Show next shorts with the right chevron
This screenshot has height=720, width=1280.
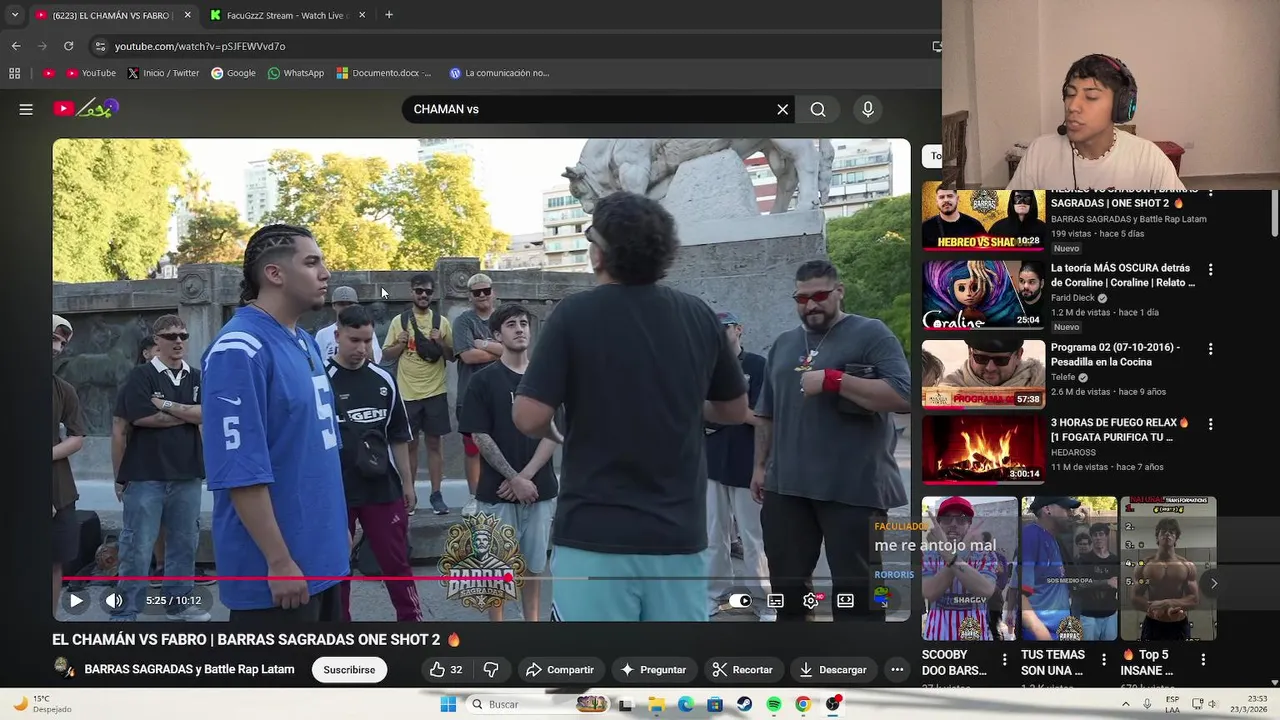coord(1214,583)
